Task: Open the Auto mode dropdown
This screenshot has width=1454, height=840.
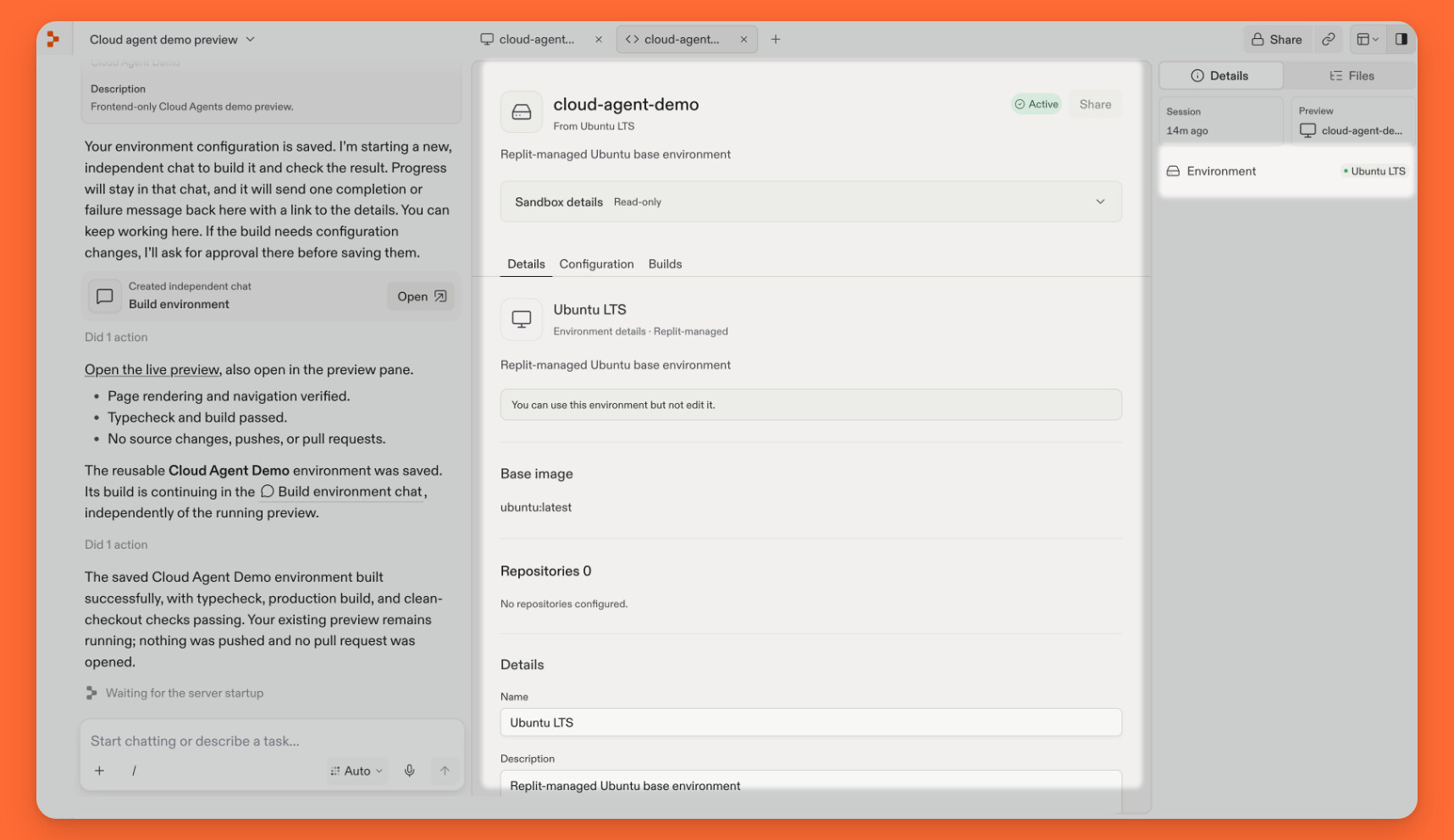Action: click(x=357, y=771)
